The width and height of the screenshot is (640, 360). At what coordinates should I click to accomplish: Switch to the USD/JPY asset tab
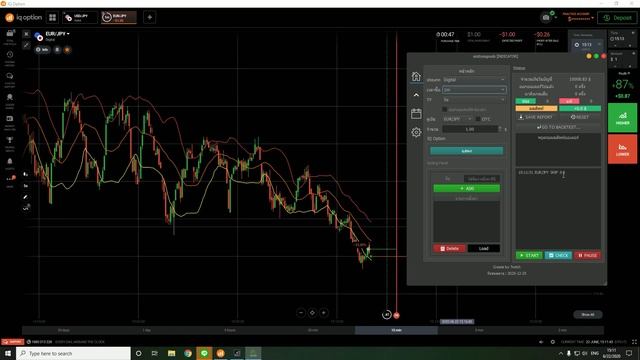coord(80,18)
